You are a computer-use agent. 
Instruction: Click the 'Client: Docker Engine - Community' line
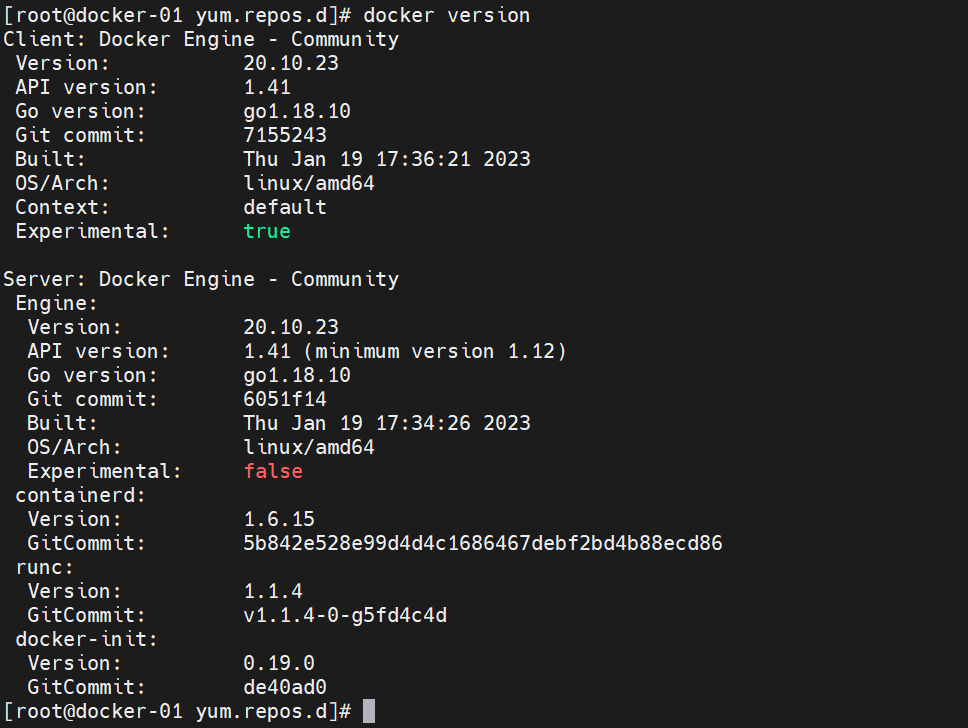coord(201,39)
